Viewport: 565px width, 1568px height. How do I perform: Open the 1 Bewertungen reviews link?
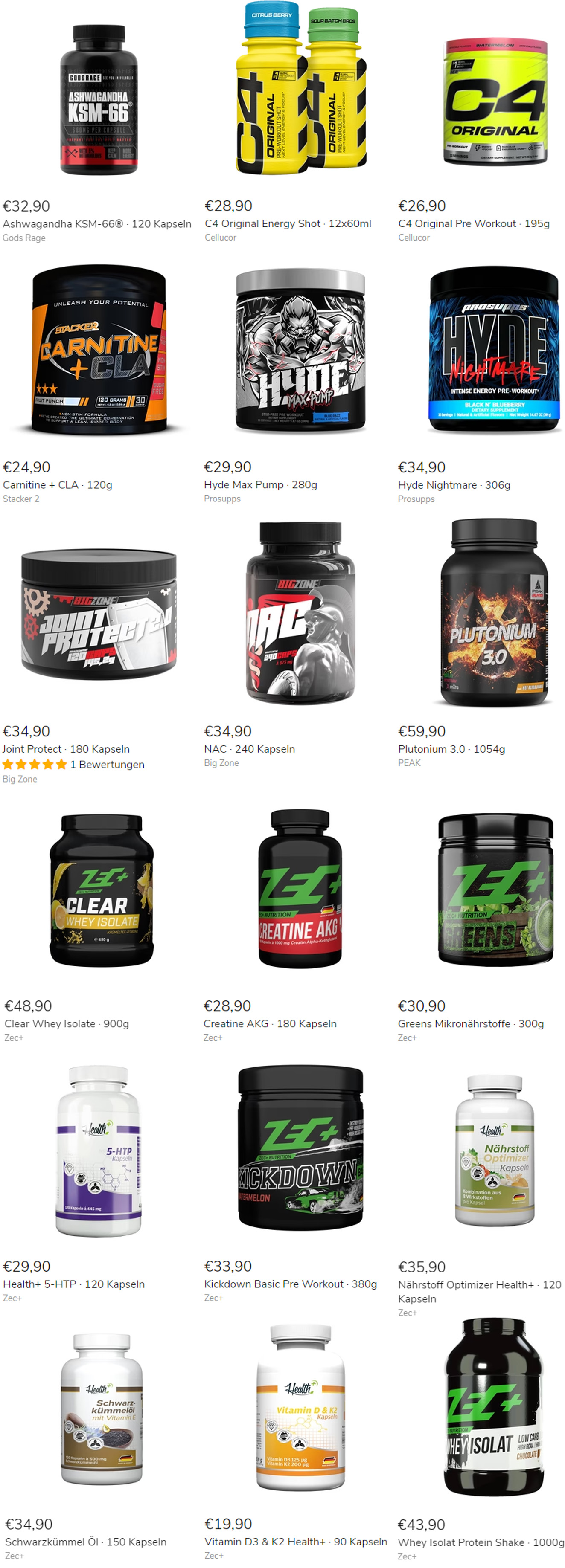pos(107,765)
